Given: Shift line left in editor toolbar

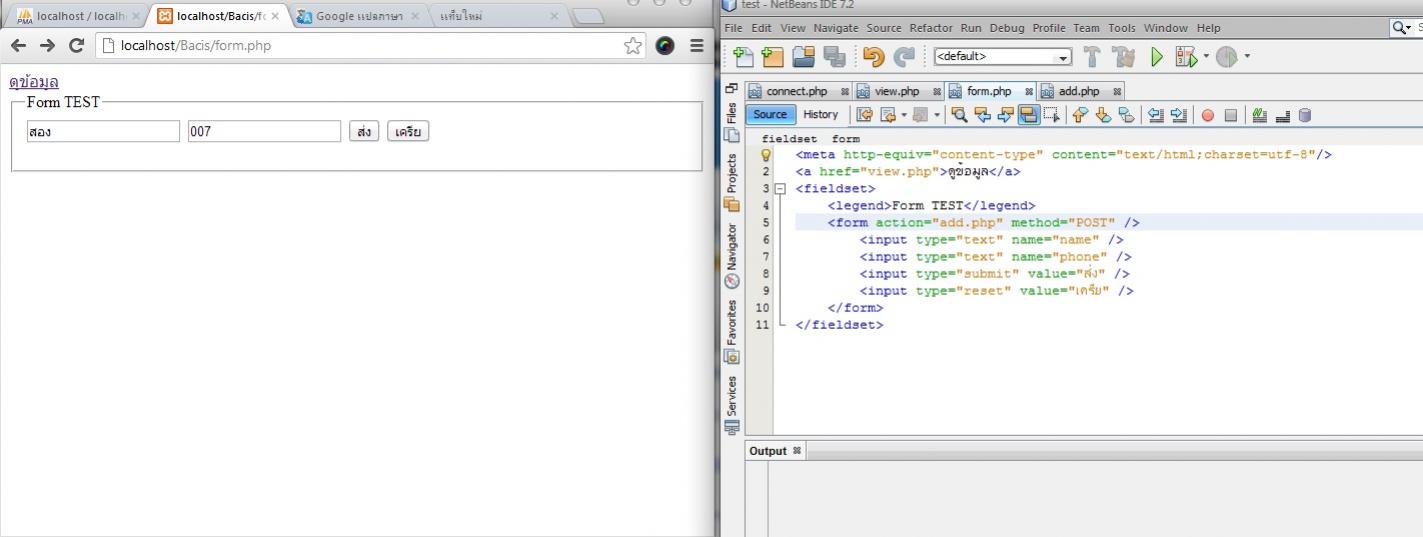Looking at the screenshot, I should [x=1156, y=115].
